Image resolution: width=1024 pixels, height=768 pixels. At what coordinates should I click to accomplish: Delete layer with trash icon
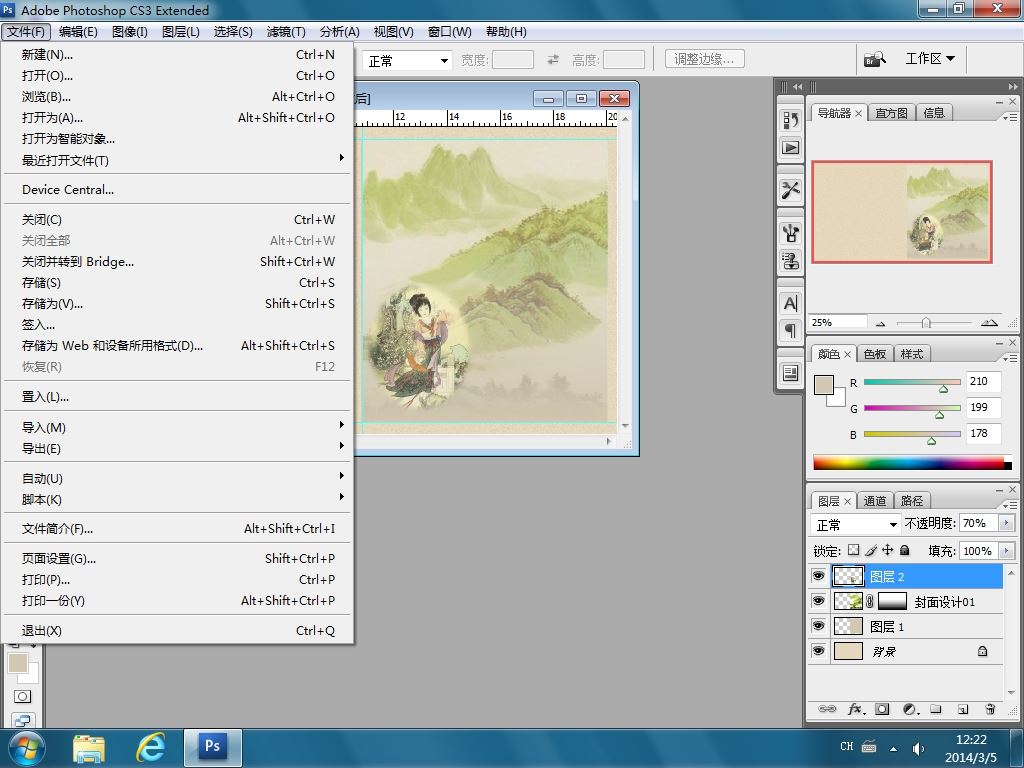(990, 709)
